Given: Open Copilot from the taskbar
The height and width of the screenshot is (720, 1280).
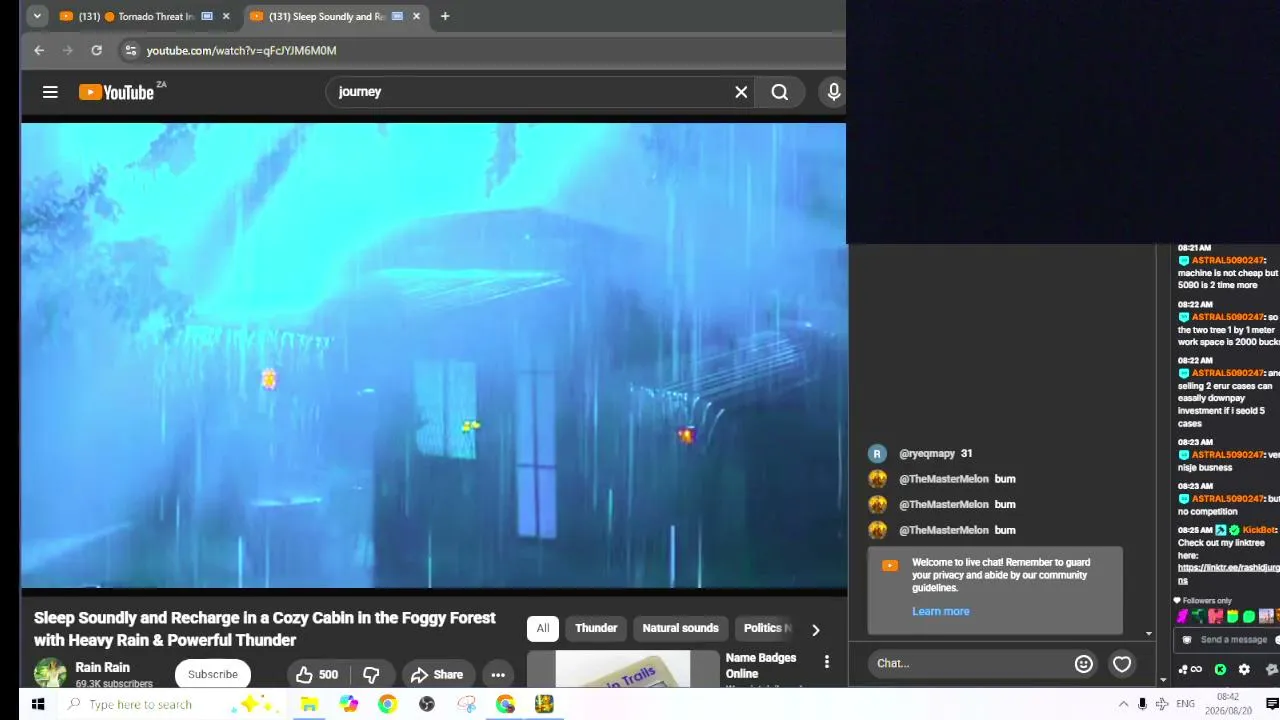Looking at the screenshot, I should (x=348, y=704).
